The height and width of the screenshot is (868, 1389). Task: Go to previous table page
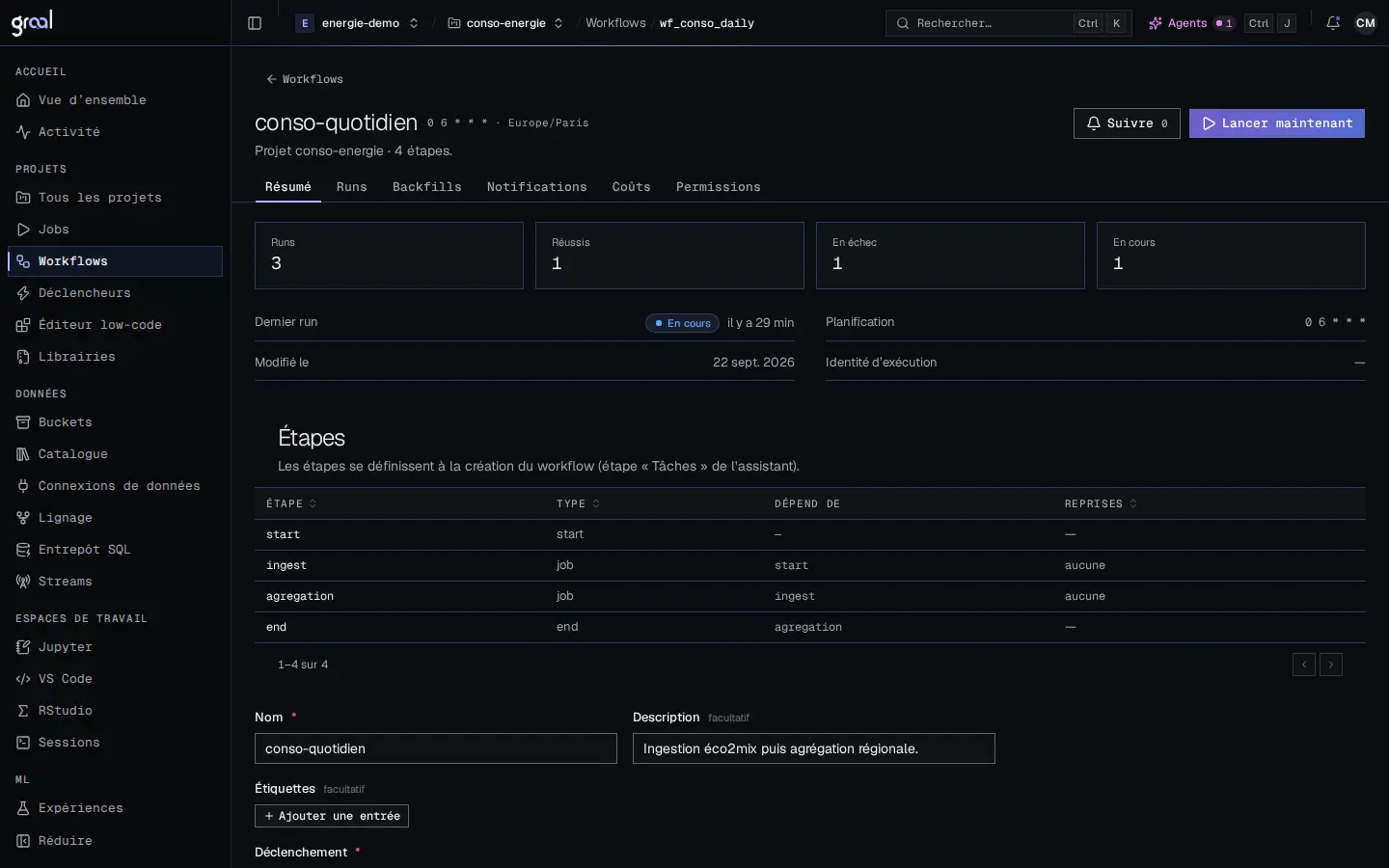(x=1304, y=665)
